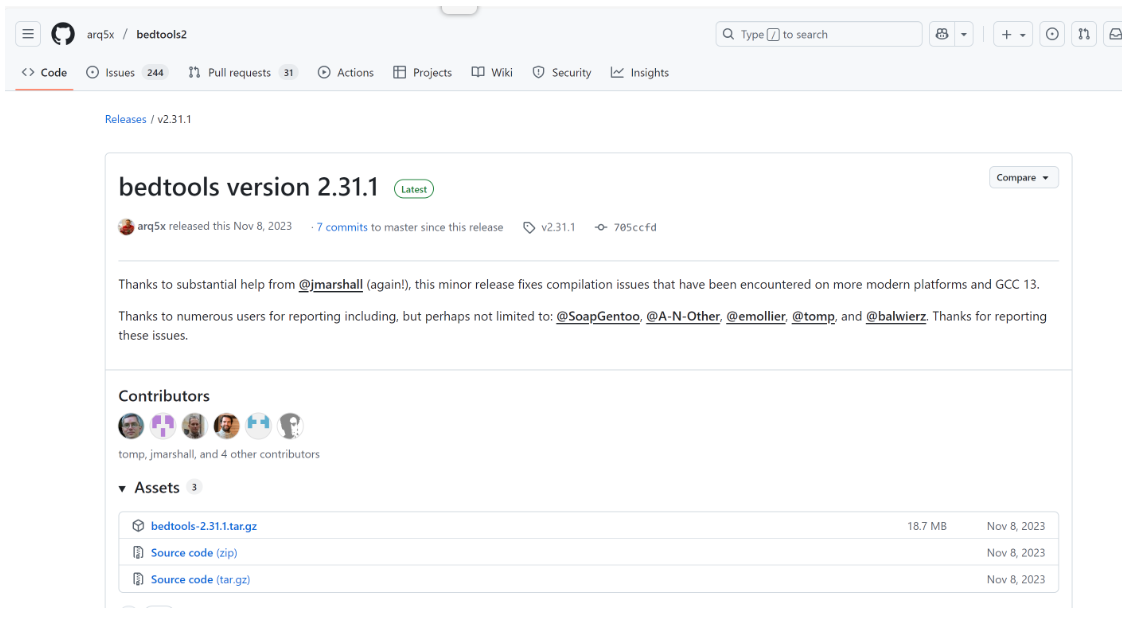Click the Pull requests count badge 31
The width and height of the screenshot is (1122, 622).
[x=288, y=72]
